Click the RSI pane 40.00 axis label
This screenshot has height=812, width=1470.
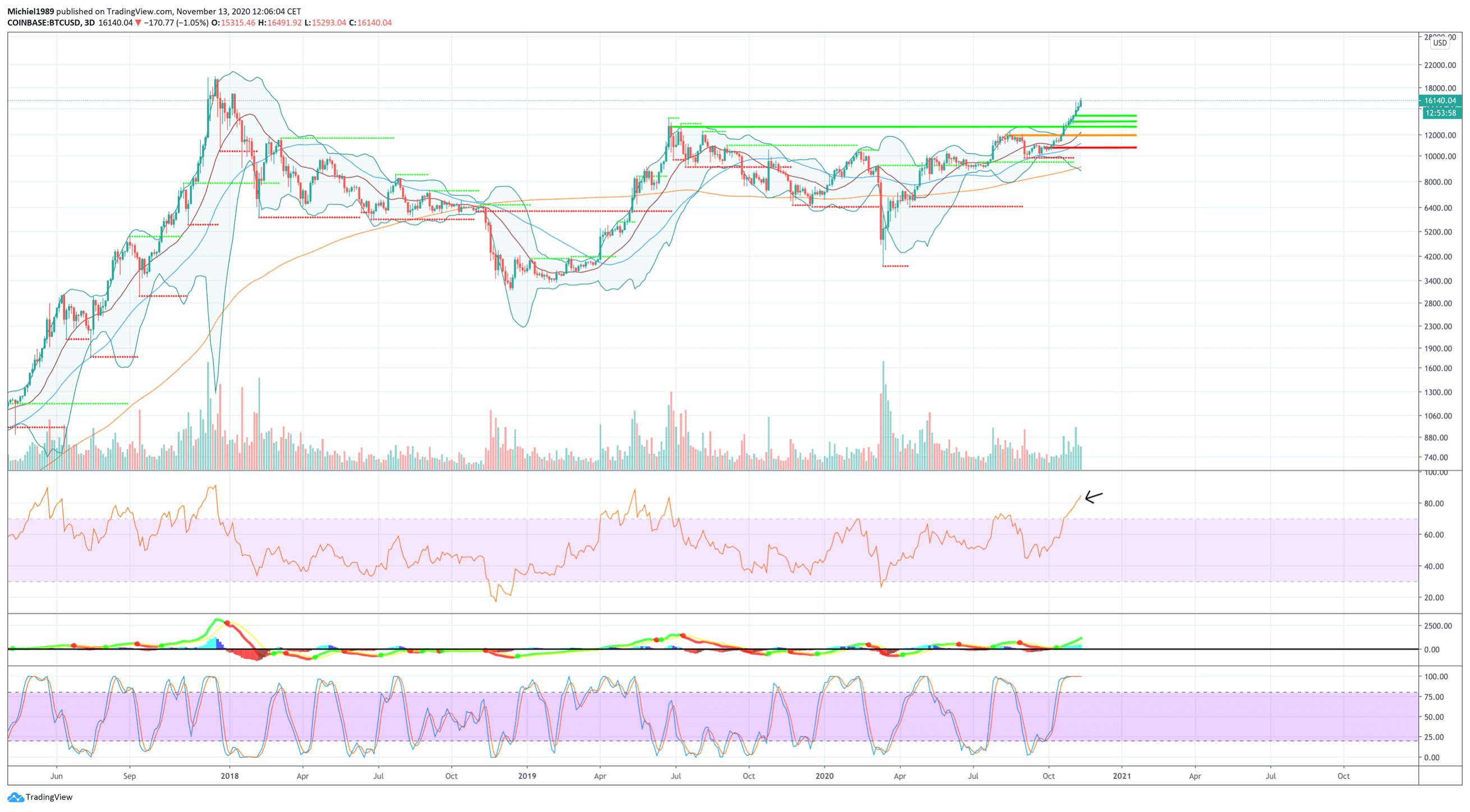[1434, 566]
